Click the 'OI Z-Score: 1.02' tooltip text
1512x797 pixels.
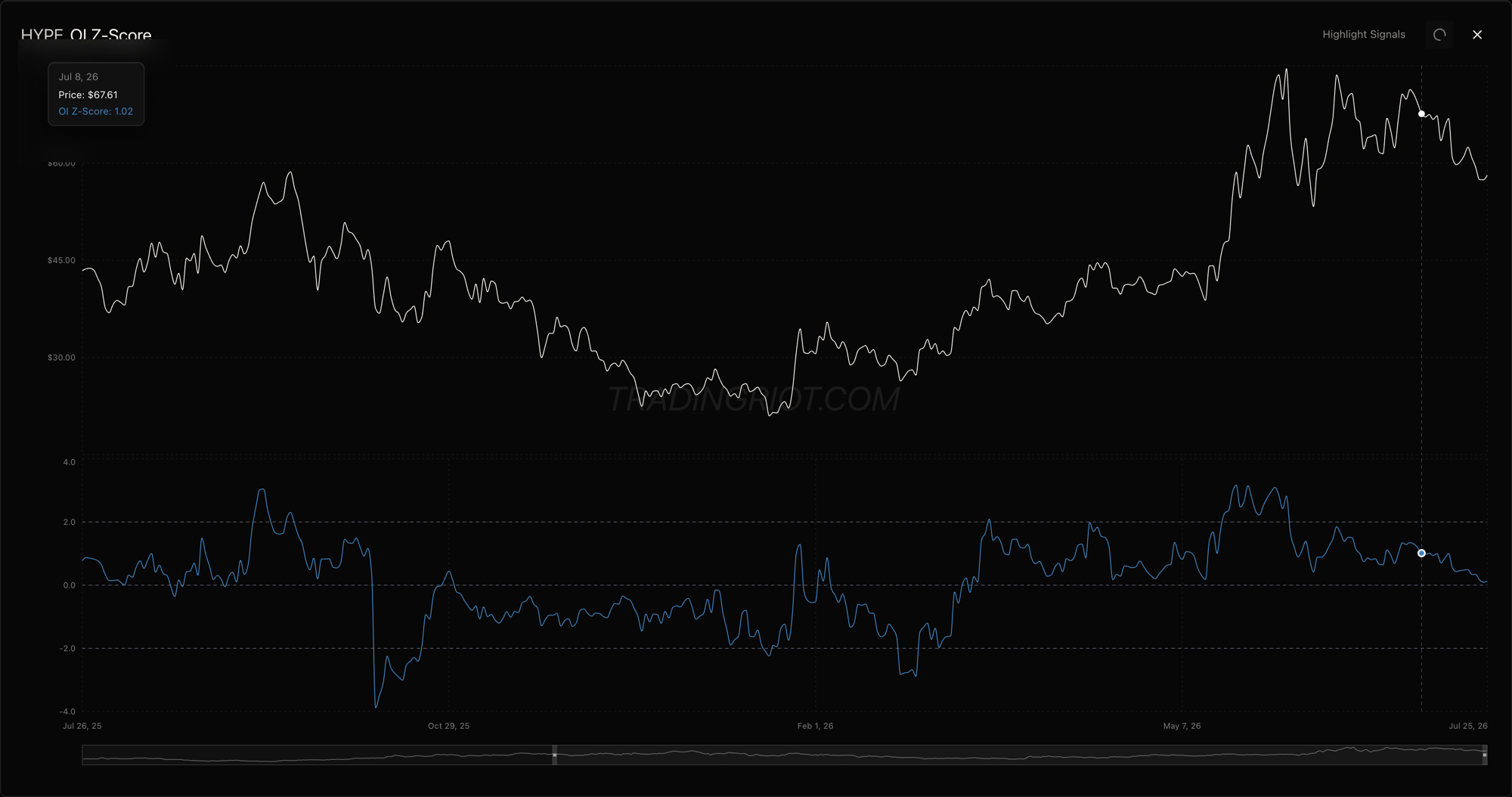click(x=95, y=111)
